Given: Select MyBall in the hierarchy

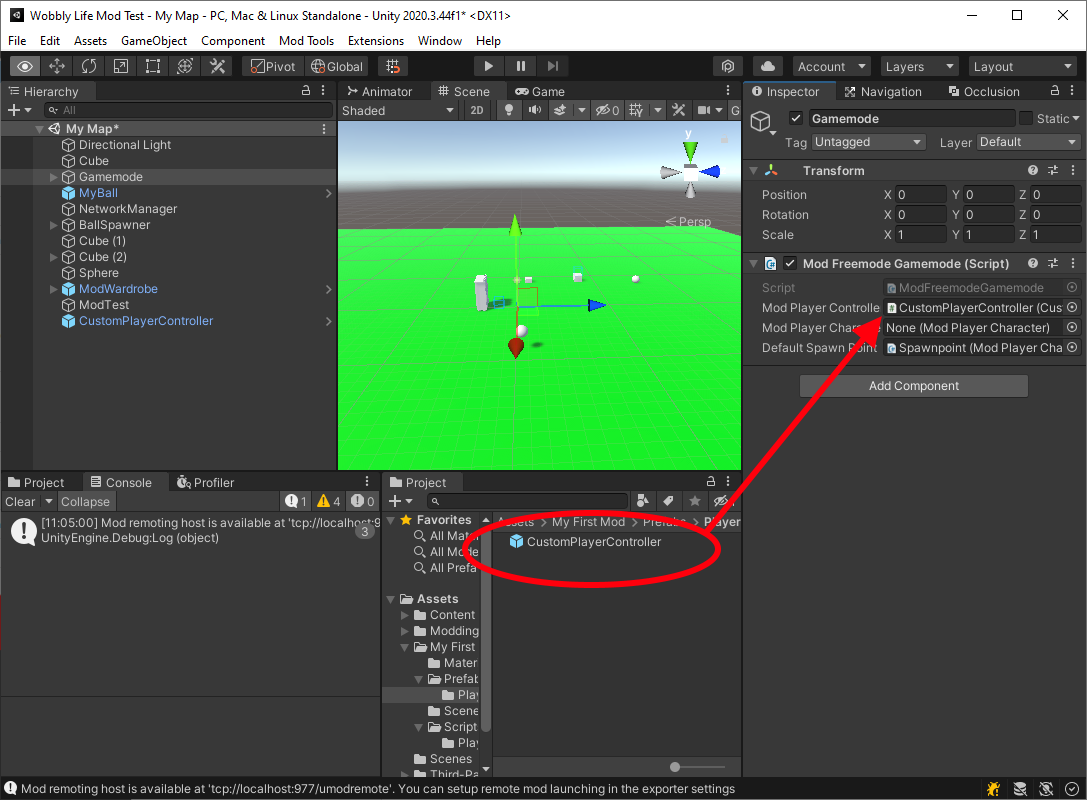Looking at the screenshot, I should click(98, 193).
